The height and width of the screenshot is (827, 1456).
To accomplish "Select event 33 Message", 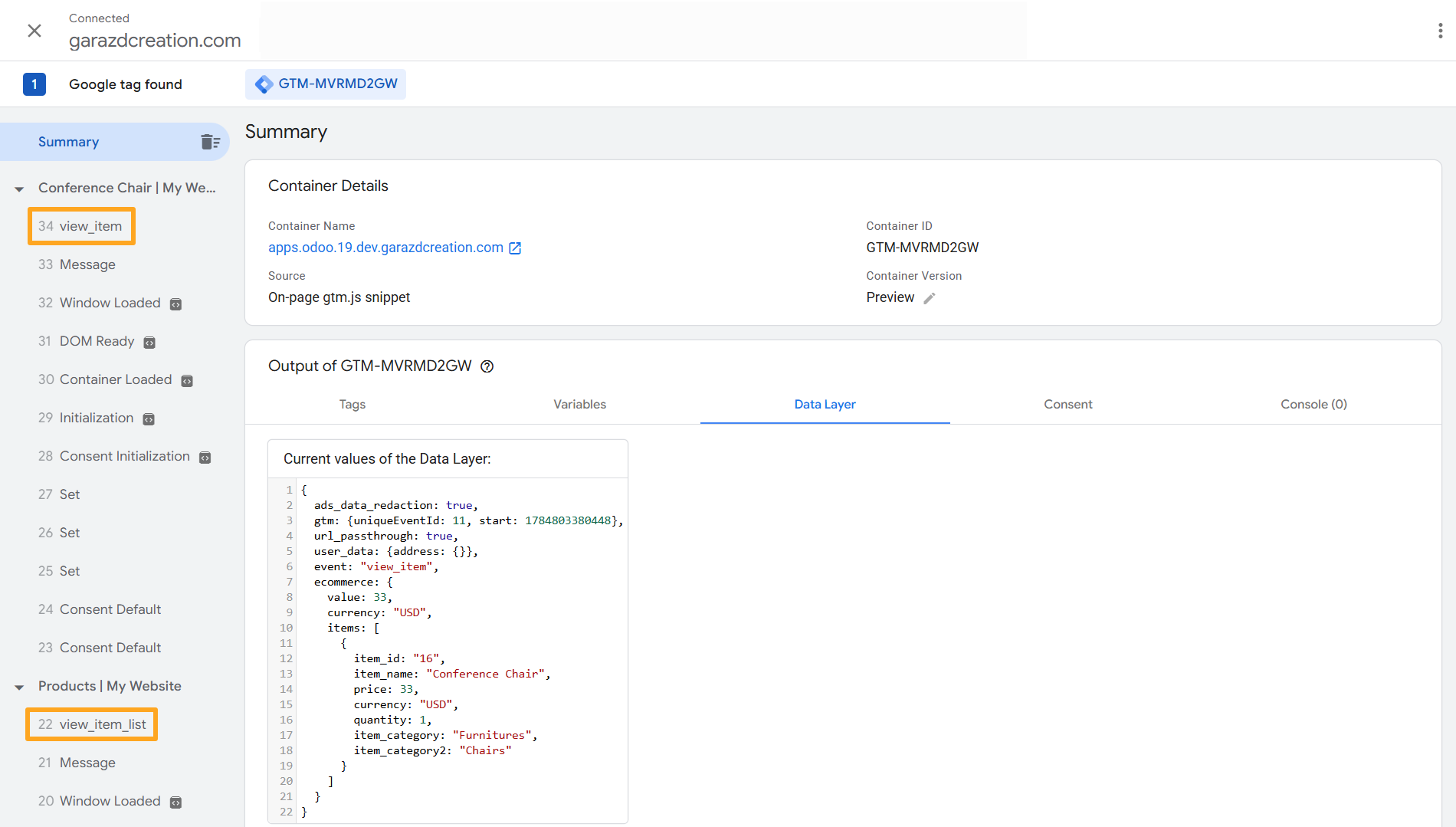I will [77, 264].
